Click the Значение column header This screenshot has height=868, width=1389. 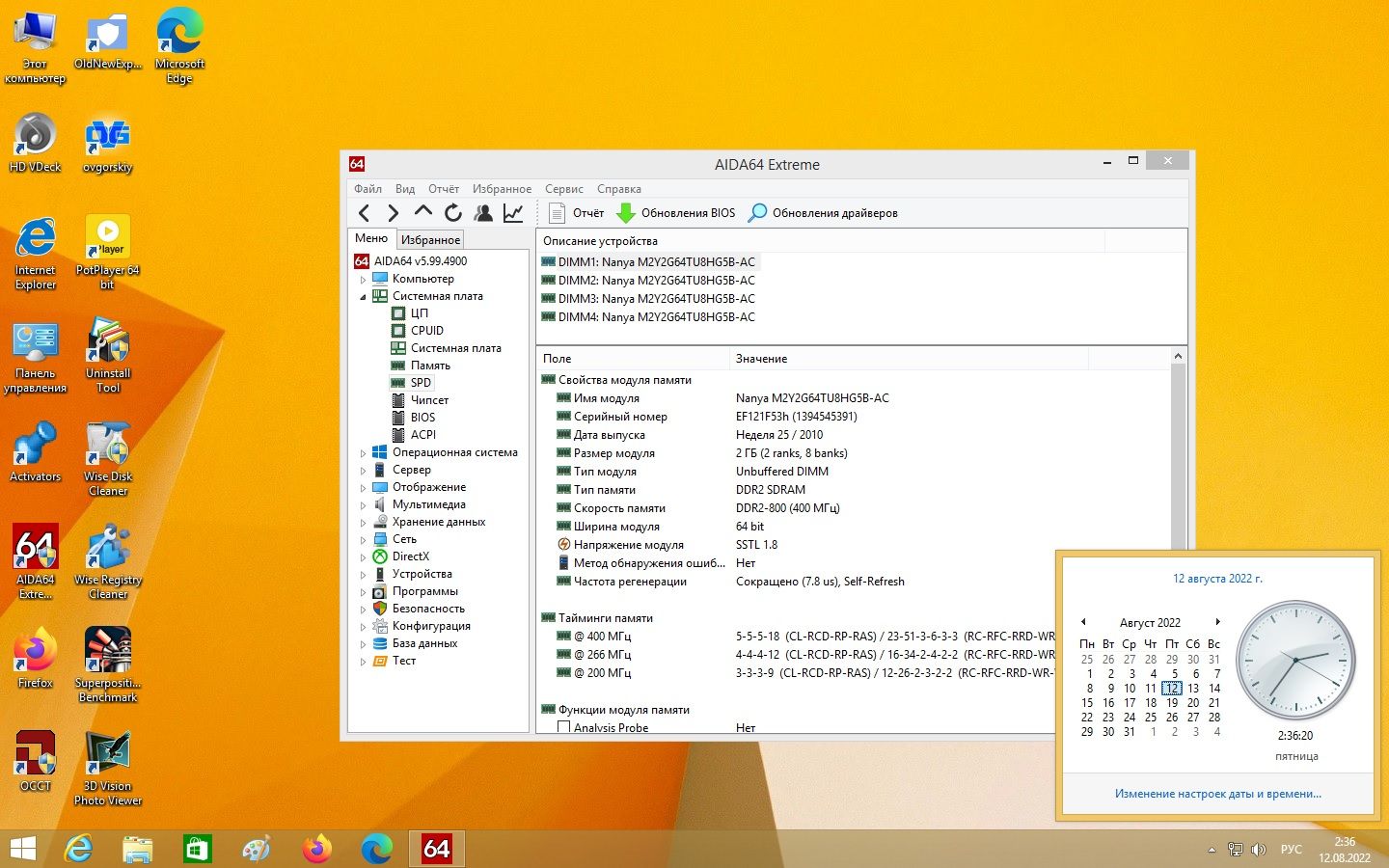coord(909,359)
